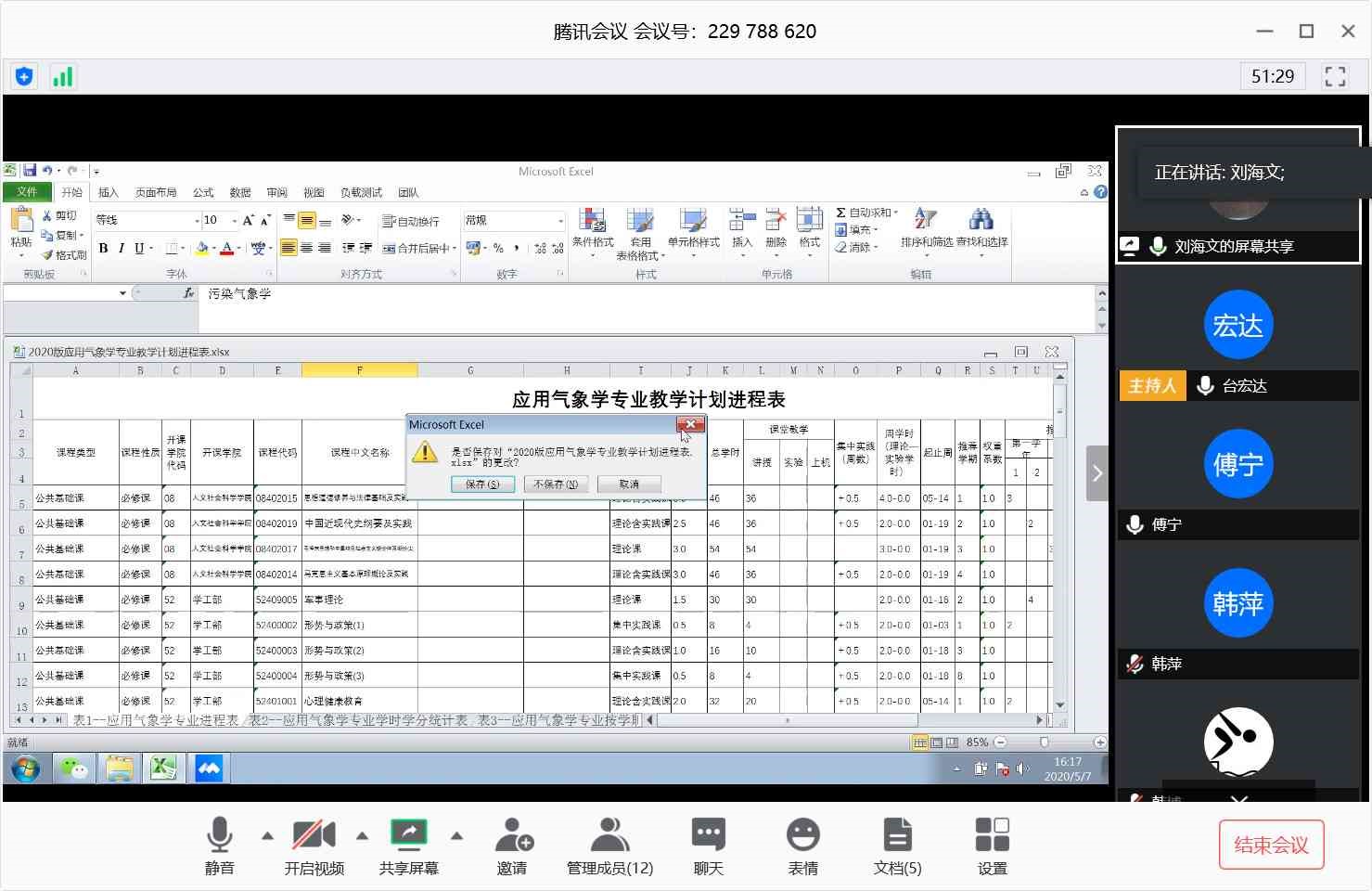Open 文档(5) documents icon

897,835
